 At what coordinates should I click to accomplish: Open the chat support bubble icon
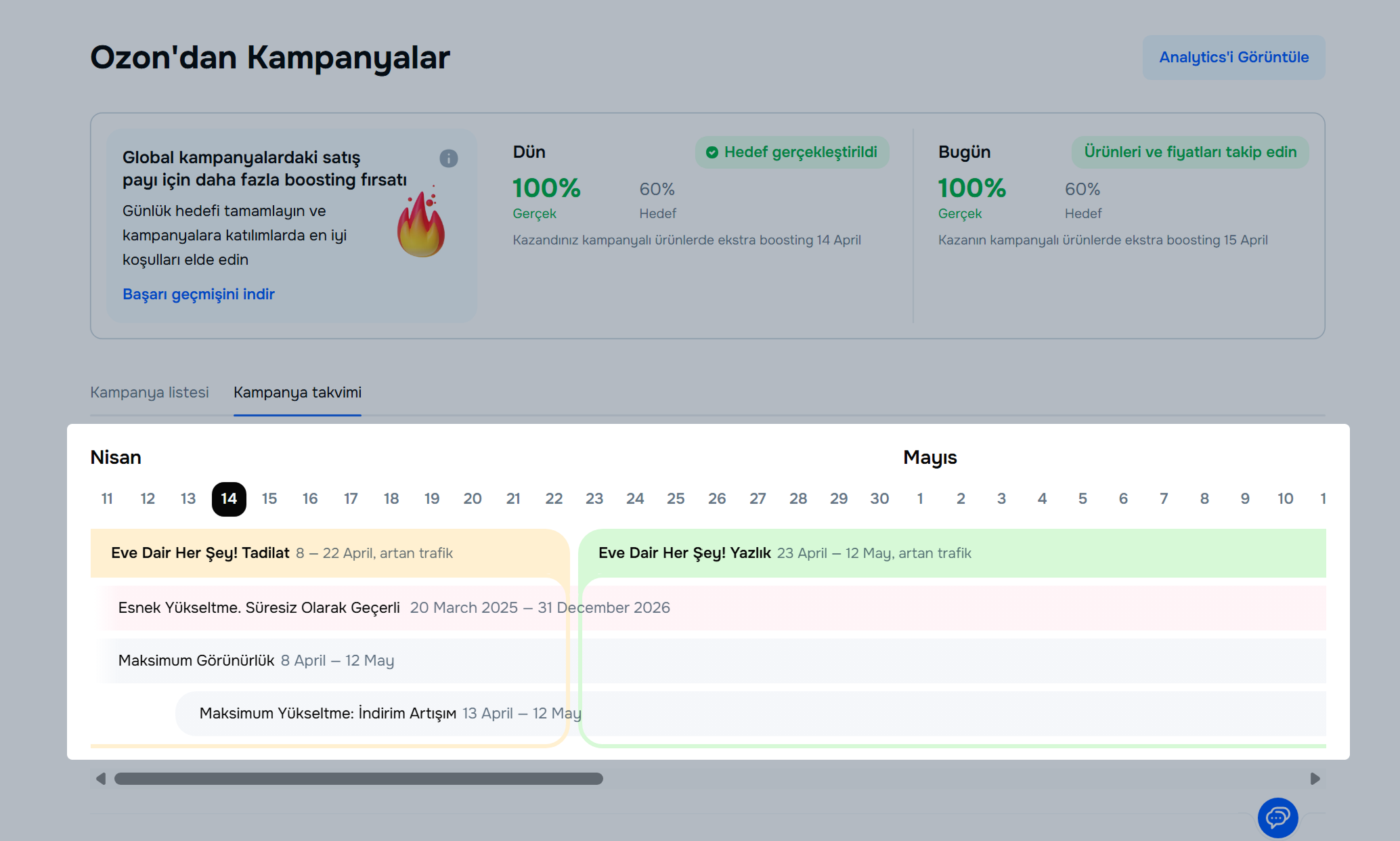(x=1277, y=817)
